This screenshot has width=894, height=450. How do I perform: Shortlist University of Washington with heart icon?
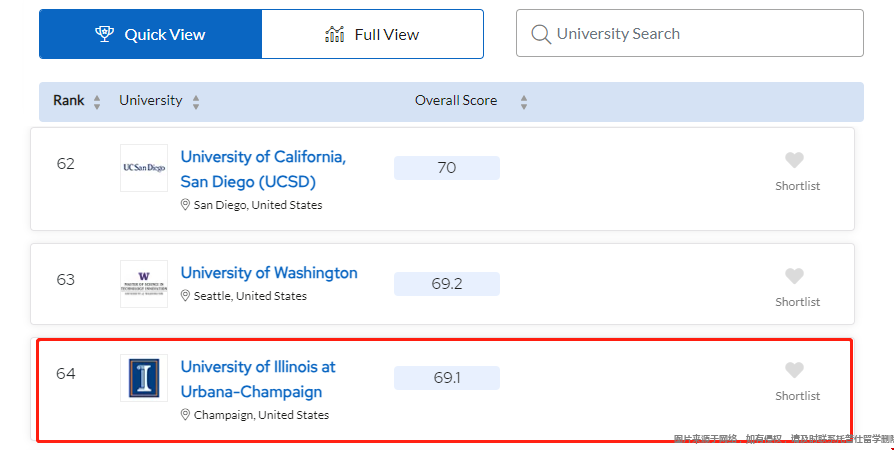point(794,276)
